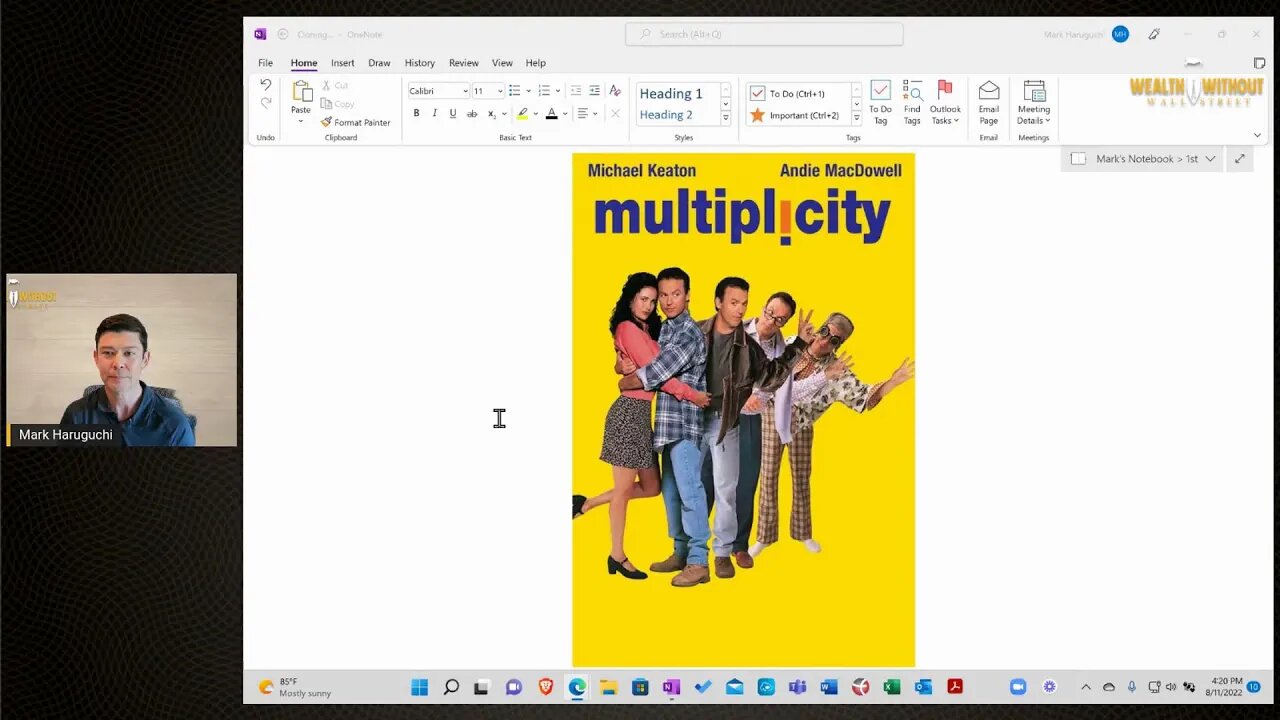1280x720 pixels.
Task: Activate the Format Painter
Action: pyautogui.click(x=355, y=122)
